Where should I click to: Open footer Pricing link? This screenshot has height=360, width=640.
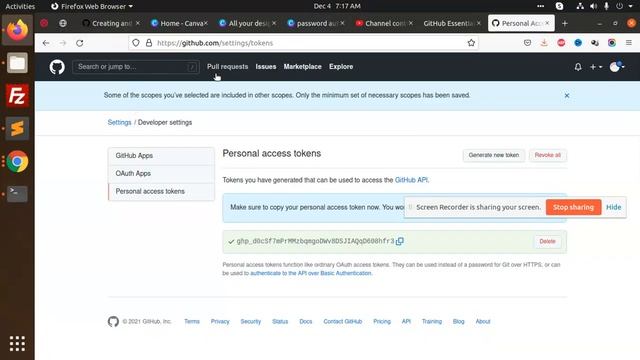[382, 322]
